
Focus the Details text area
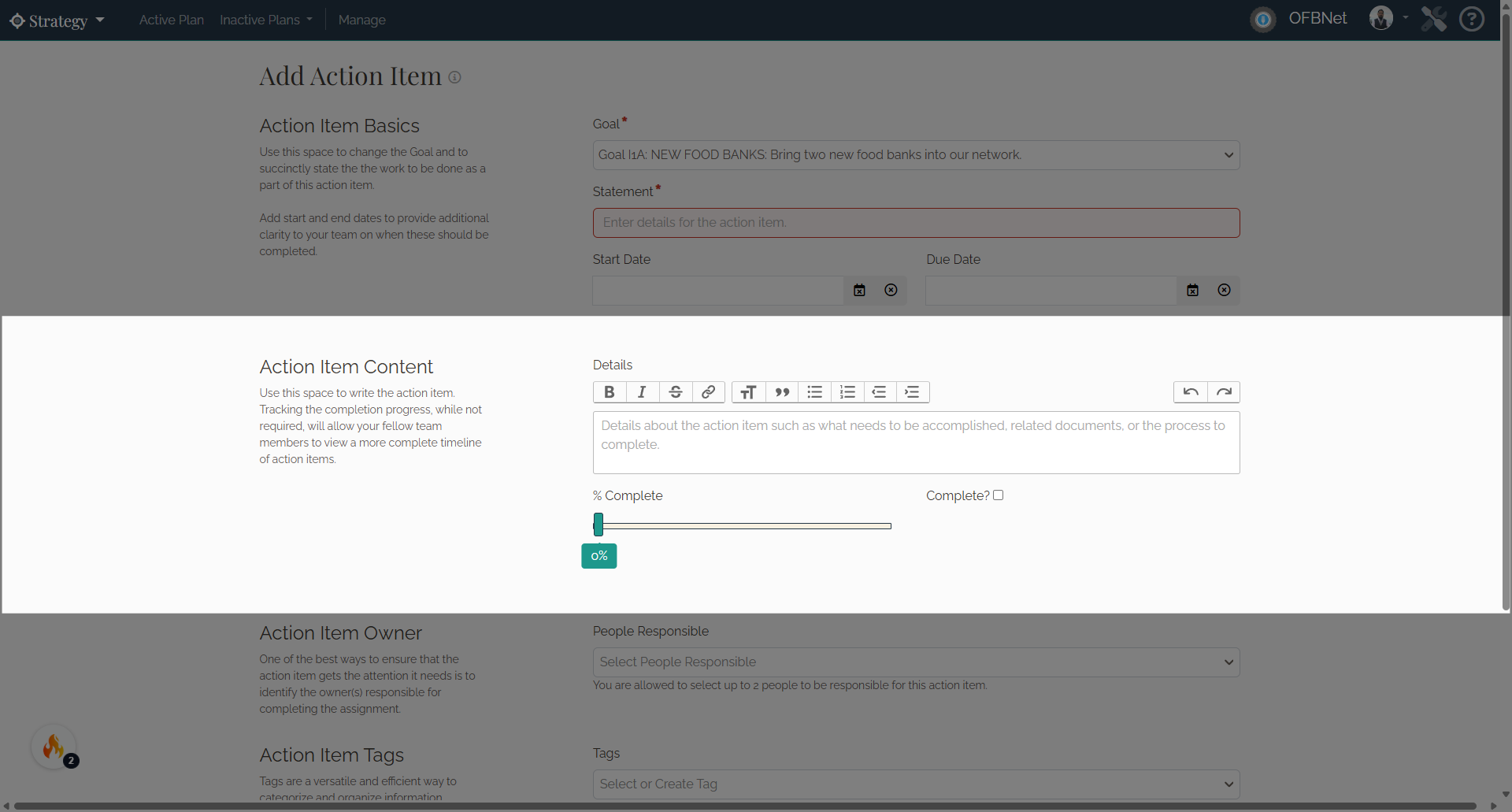[916, 443]
